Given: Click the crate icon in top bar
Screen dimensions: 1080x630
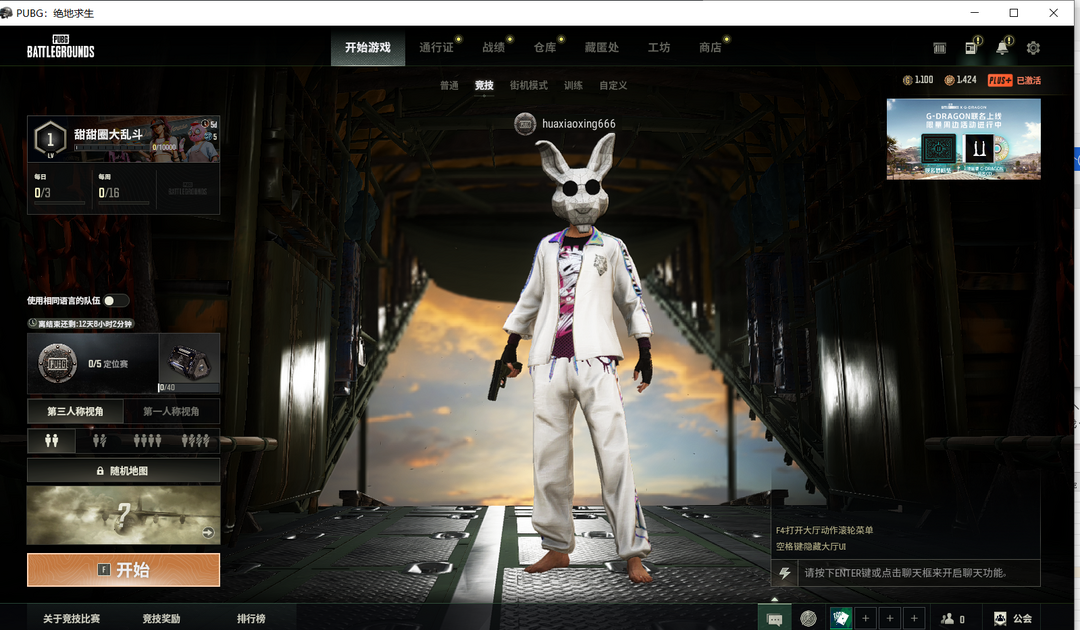Looking at the screenshot, I should click(x=939, y=48).
